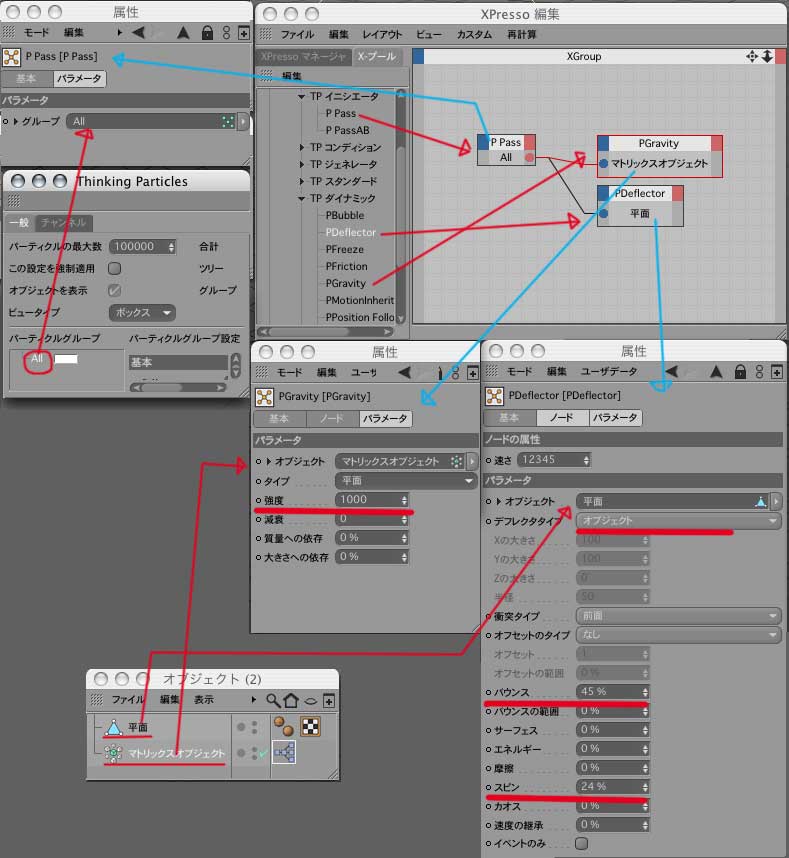Viewport: 789px width, 858px height.
Task: Open デフレクタタイプ dropdown
Action: tap(678, 521)
